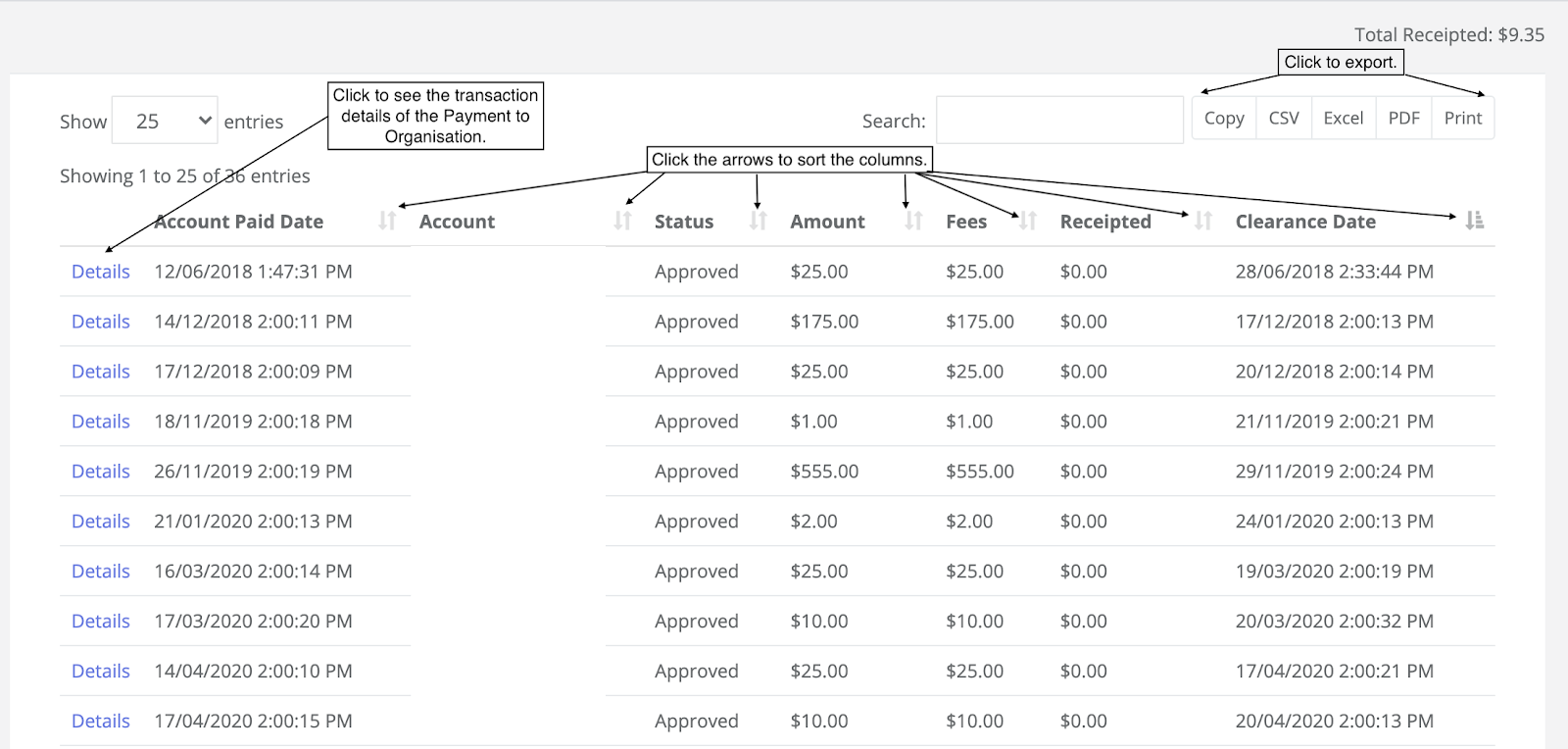
Task: Open Details for 26/11/2019 2:00:19 PM payment
Action: point(101,472)
